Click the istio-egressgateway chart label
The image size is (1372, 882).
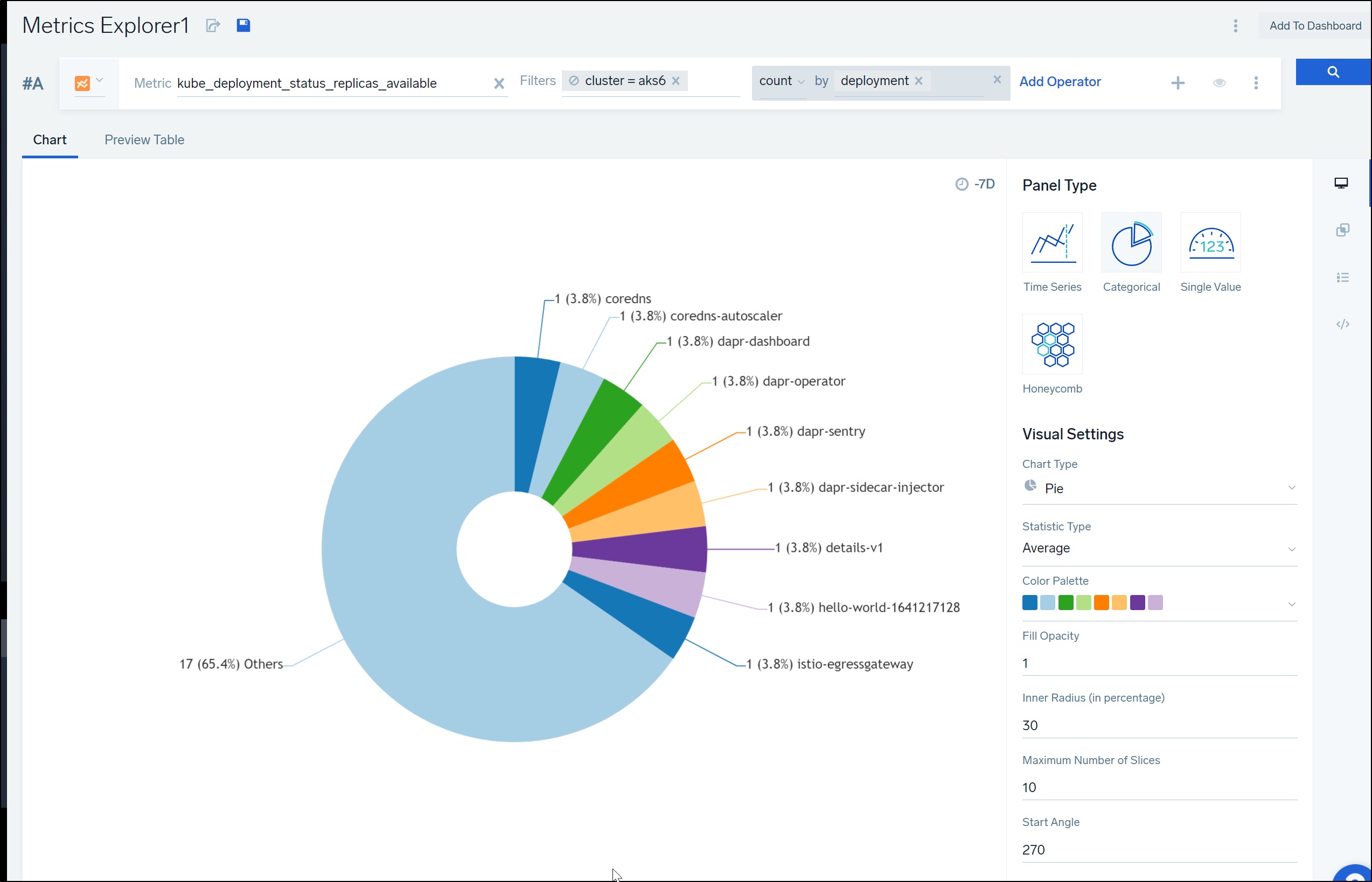coord(830,664)
